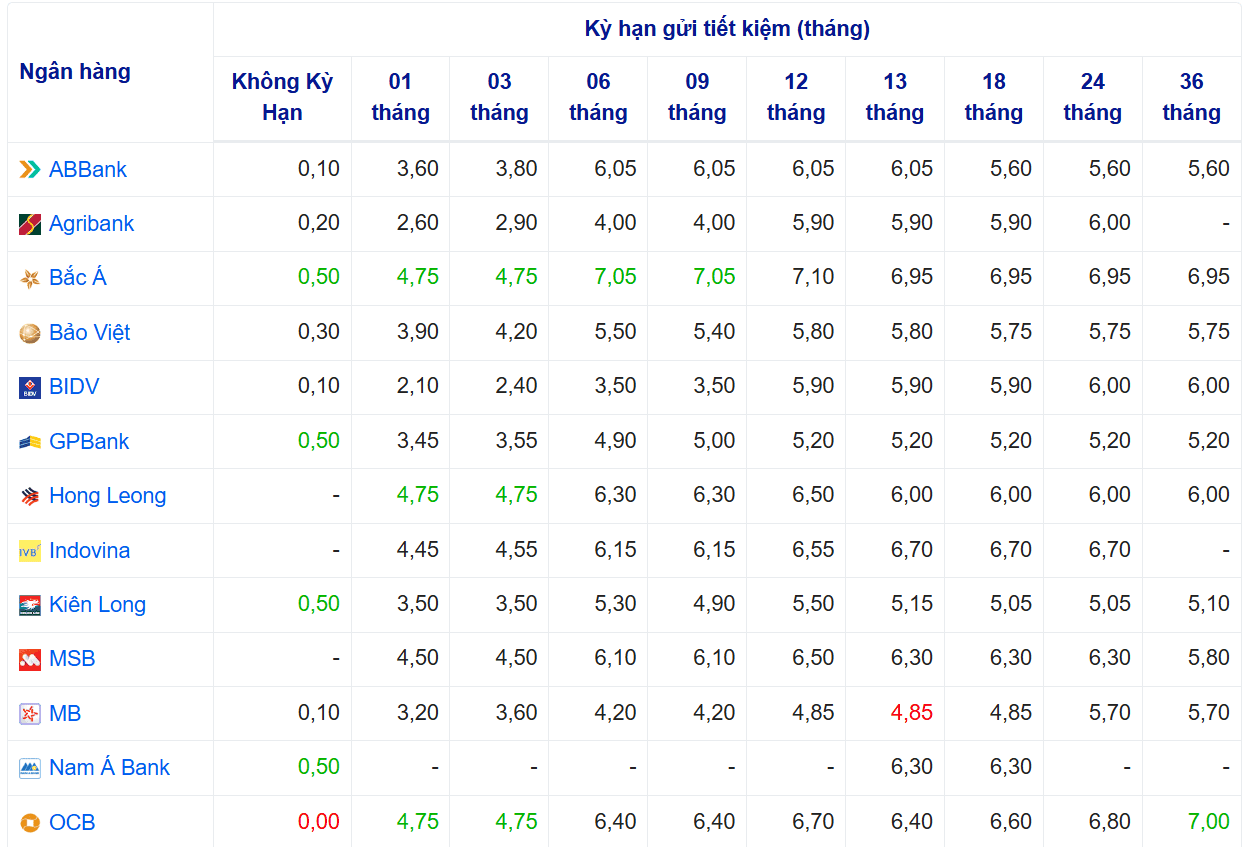Open the Nam Á Bank link
Viewport: 1246px width, 847px height.
click(x=110, y=768)
